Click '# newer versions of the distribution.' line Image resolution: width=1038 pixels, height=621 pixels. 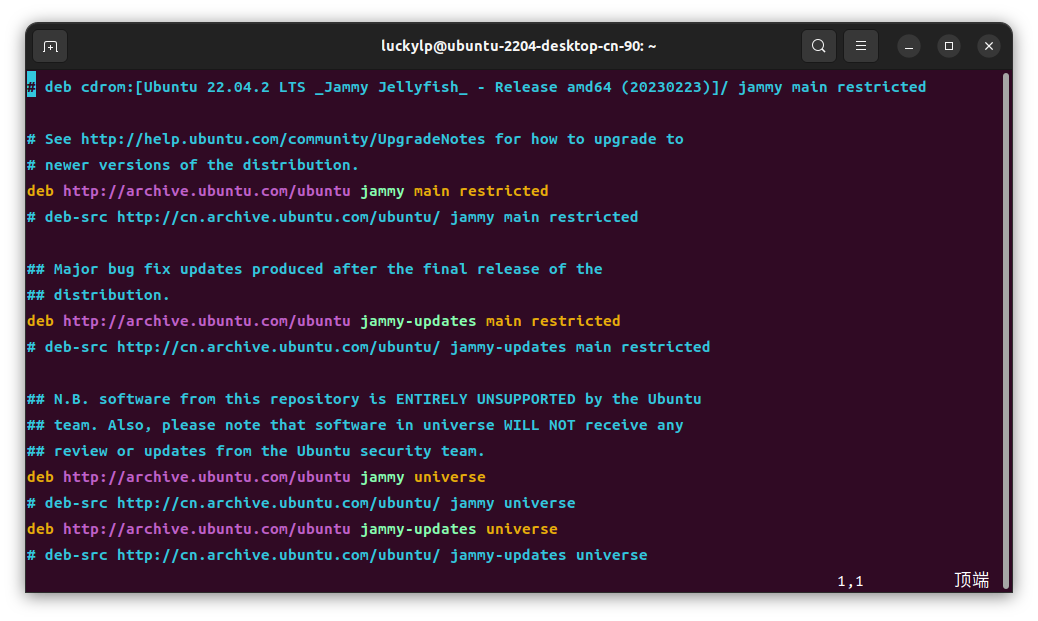193,165
